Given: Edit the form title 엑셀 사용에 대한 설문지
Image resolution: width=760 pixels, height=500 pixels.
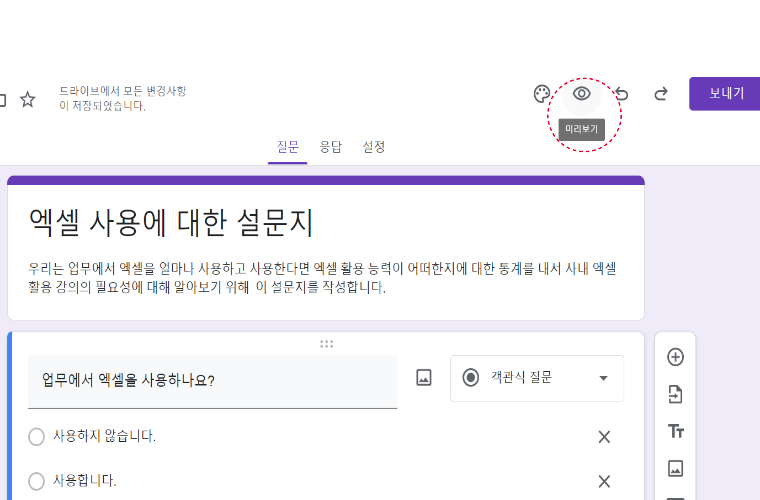Looking at the screenshot, I should point(171,222).
